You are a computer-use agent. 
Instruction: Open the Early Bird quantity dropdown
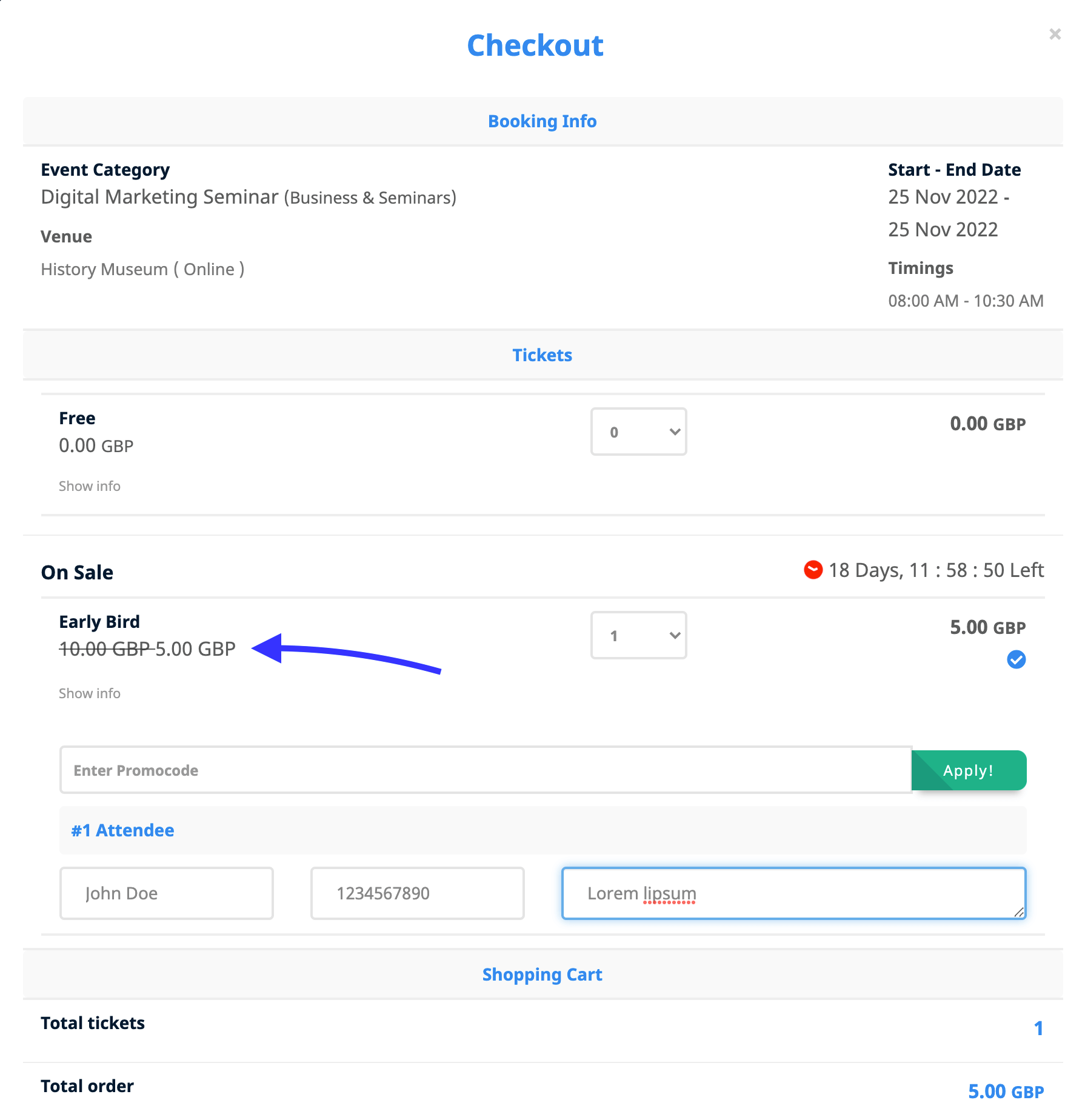coord(638,635)
